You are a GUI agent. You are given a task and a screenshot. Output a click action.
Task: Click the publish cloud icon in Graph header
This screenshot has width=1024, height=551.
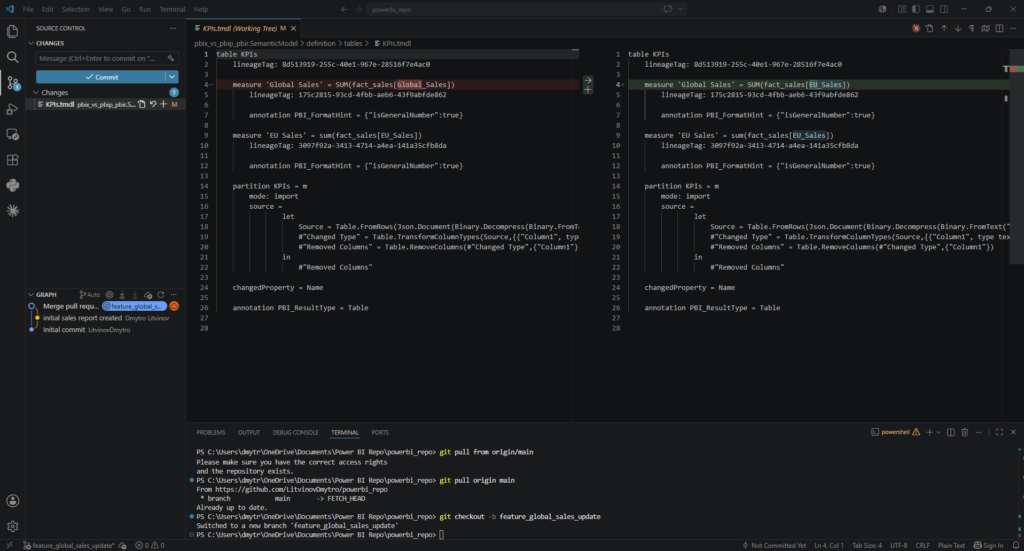(x=148, y=295)
